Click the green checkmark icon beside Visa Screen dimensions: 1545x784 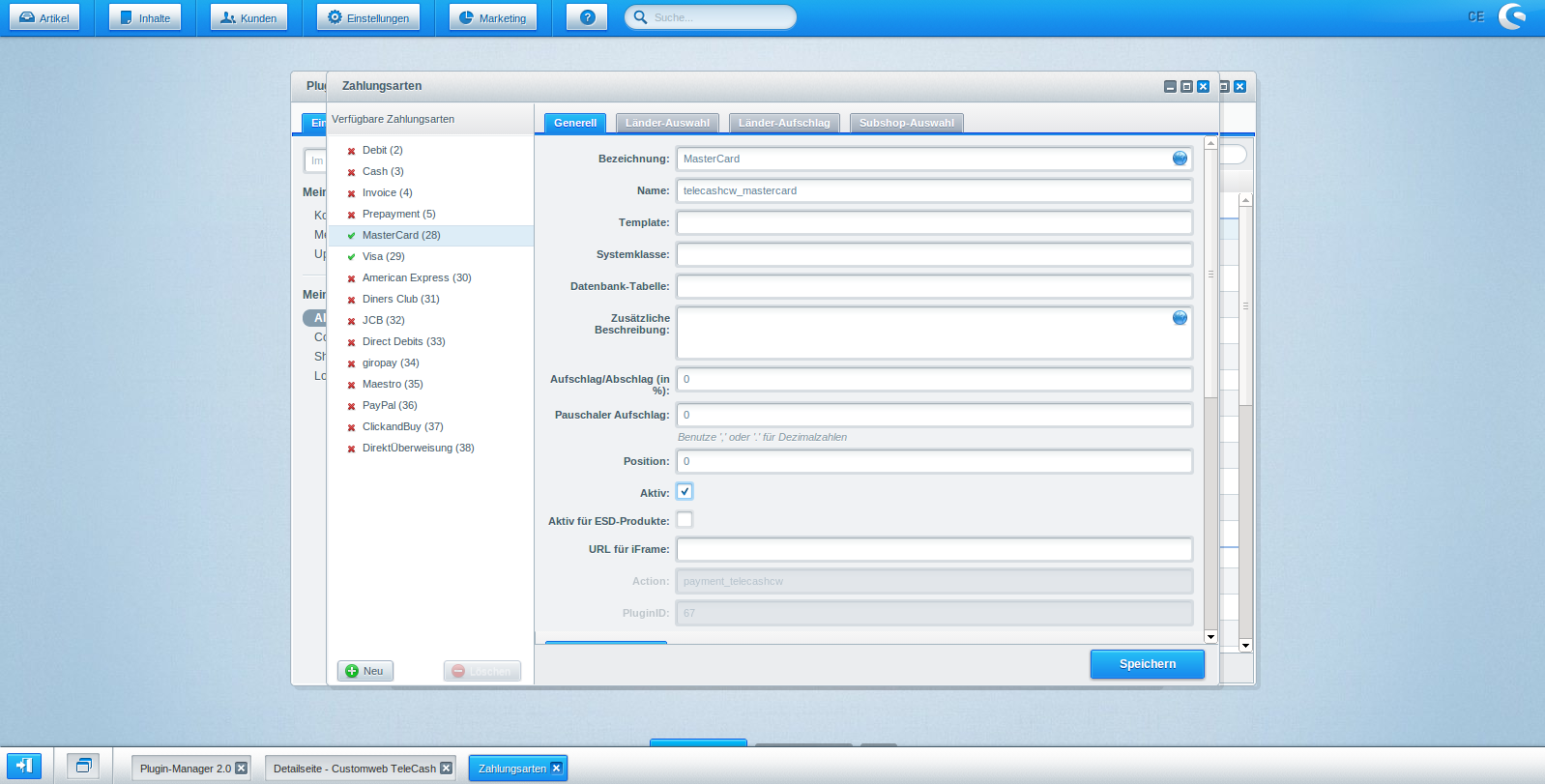[x=352, y=257]
